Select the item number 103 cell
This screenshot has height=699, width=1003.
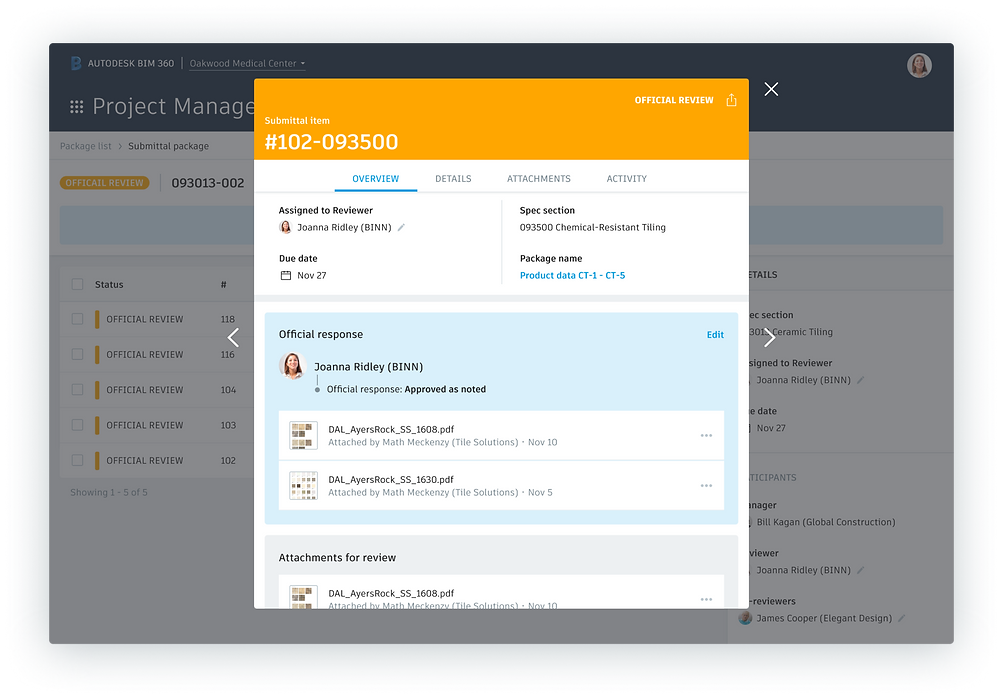tap(228, 425)
